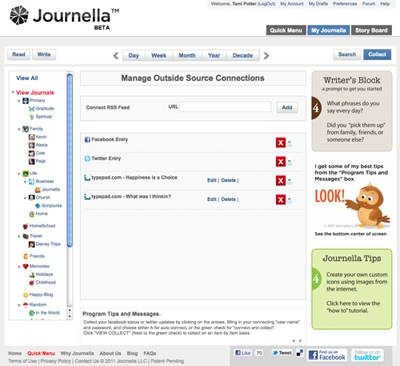Collapse the Family tree node

click(x=19, y=129)
